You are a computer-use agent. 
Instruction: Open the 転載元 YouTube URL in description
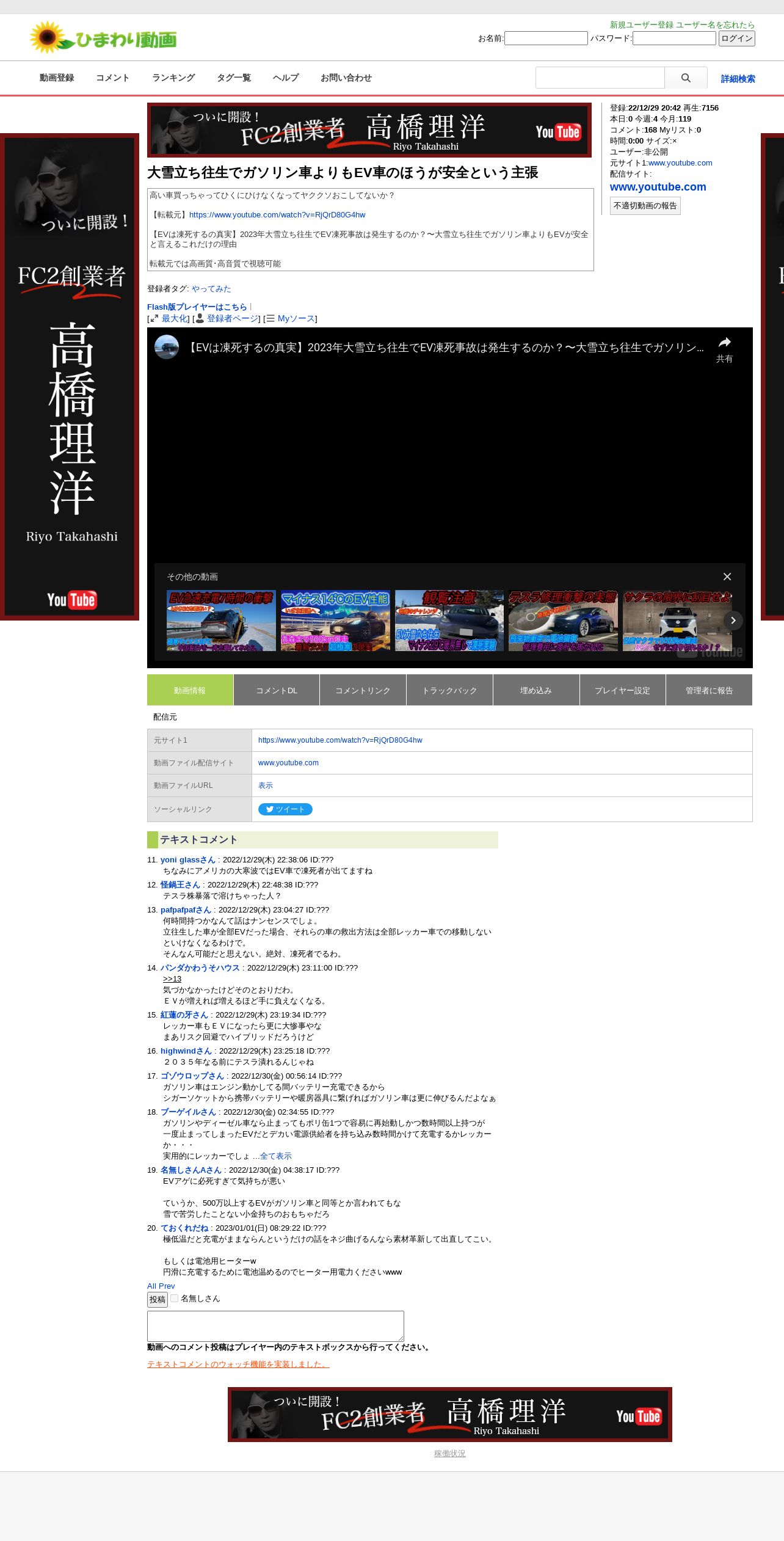277,215
